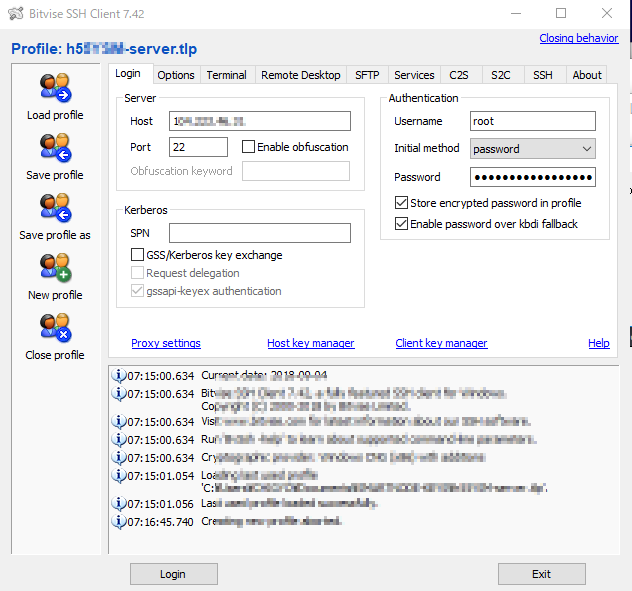
Task: Click the Save profile as icon
Action: (54, 208)
